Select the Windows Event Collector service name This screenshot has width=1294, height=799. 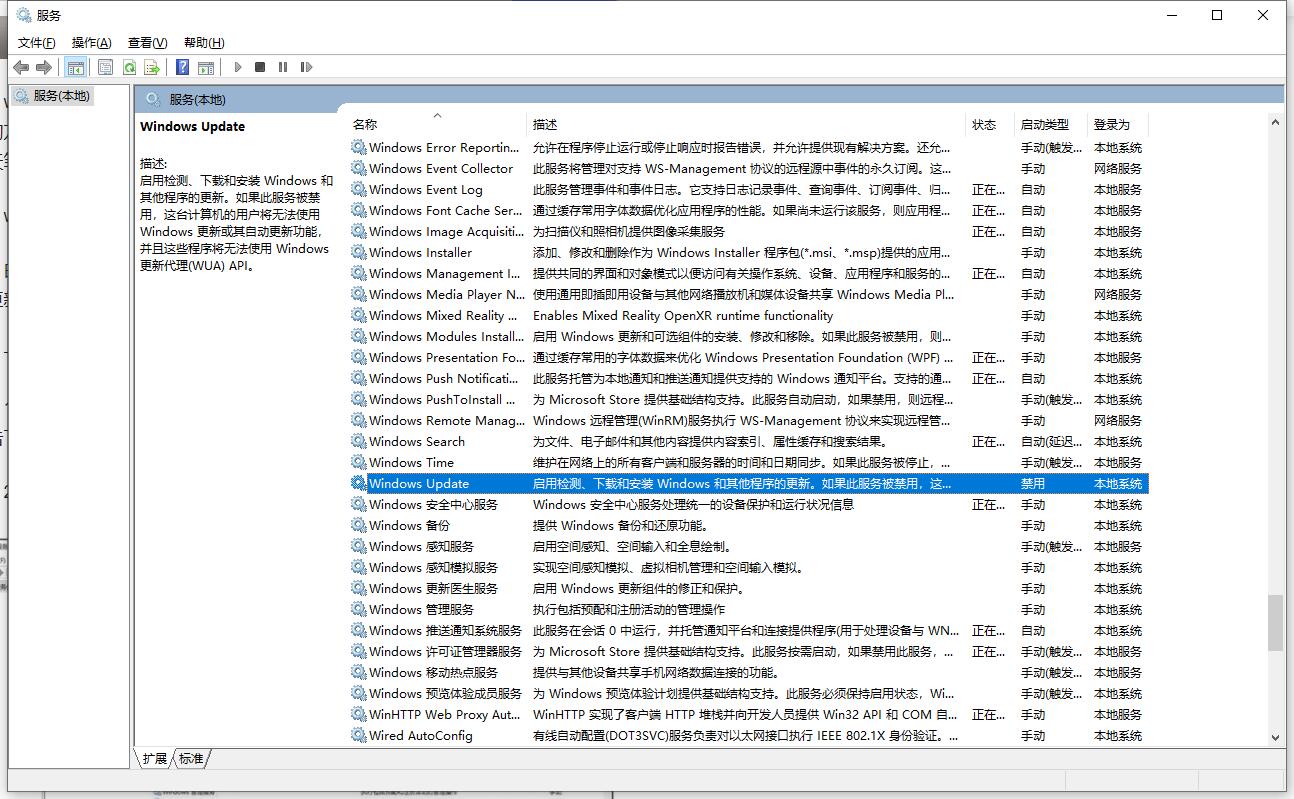click(440, 168)
